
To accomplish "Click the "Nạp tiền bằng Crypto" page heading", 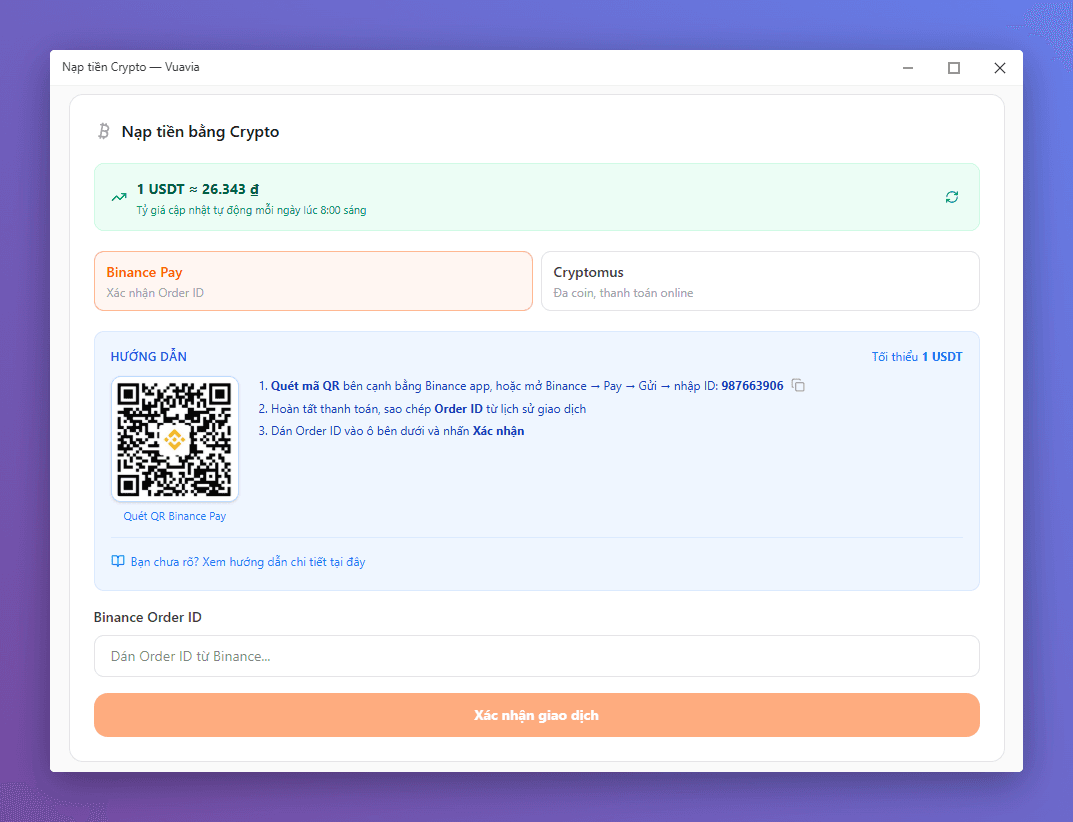I will pyautogui.click(x=200, y=132).
